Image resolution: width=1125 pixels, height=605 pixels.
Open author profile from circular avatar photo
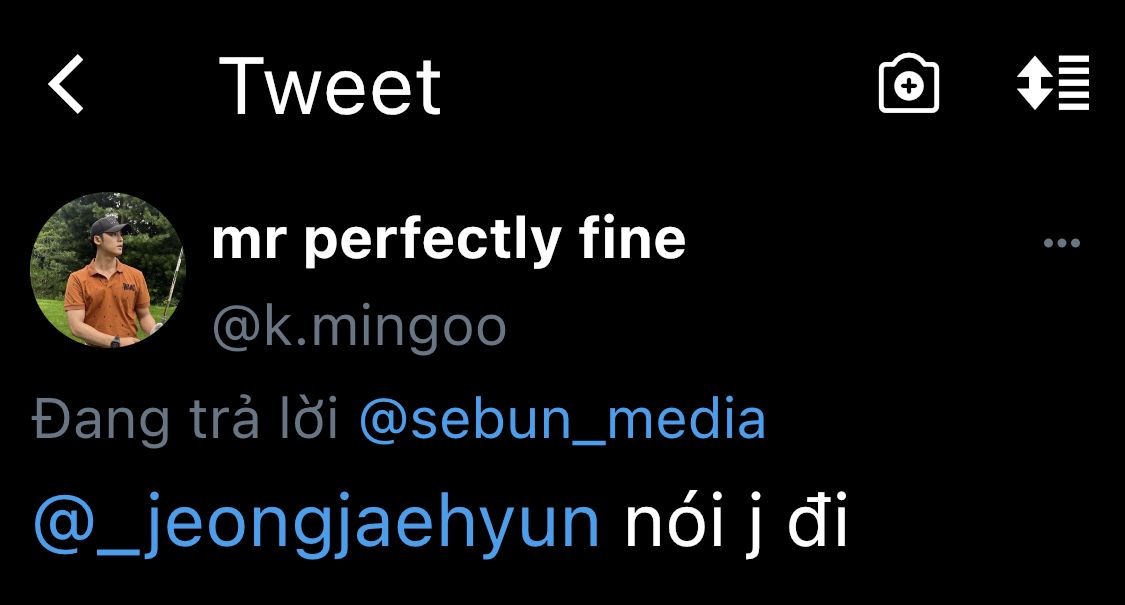point(108,270)
